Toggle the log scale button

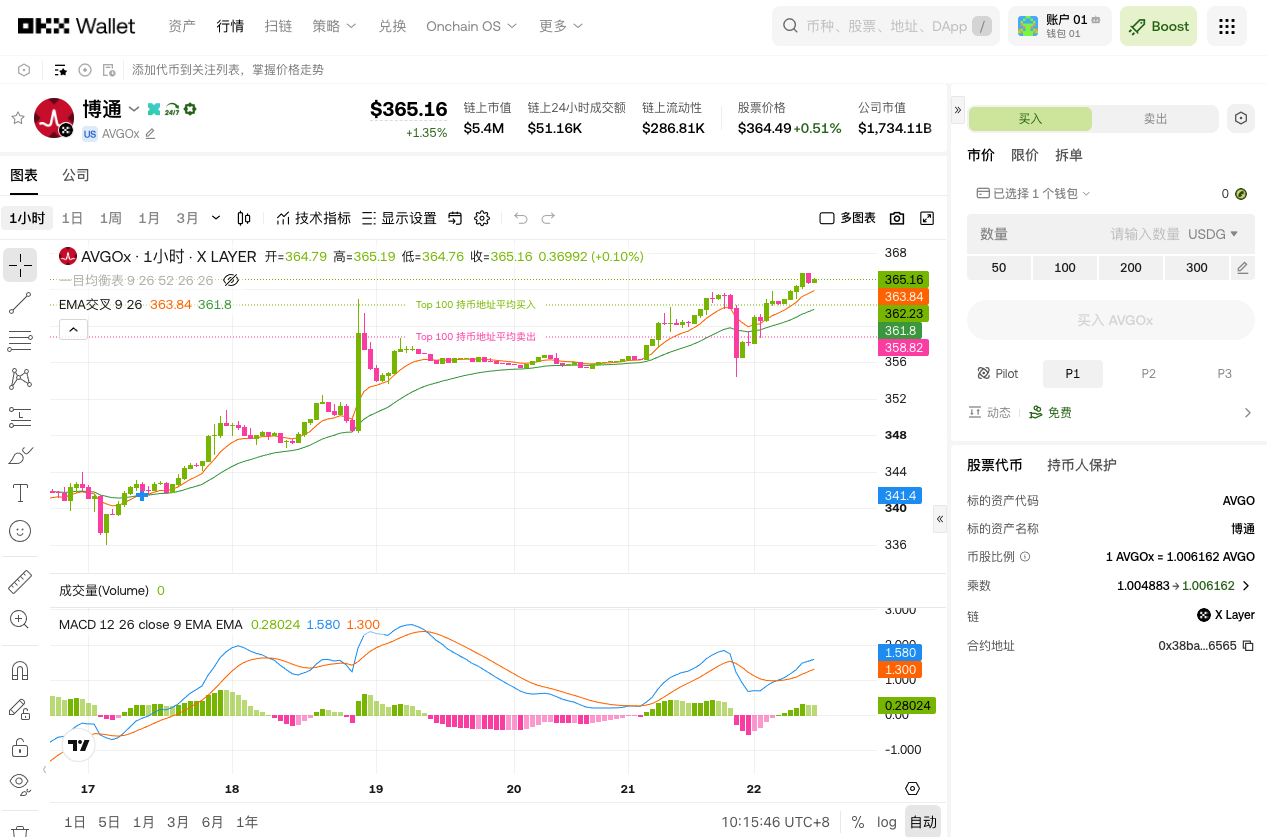tap(887, 822)
